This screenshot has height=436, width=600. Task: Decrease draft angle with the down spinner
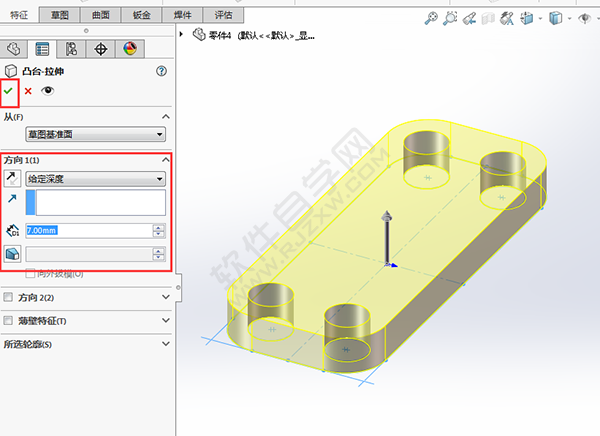coord(159,258)
